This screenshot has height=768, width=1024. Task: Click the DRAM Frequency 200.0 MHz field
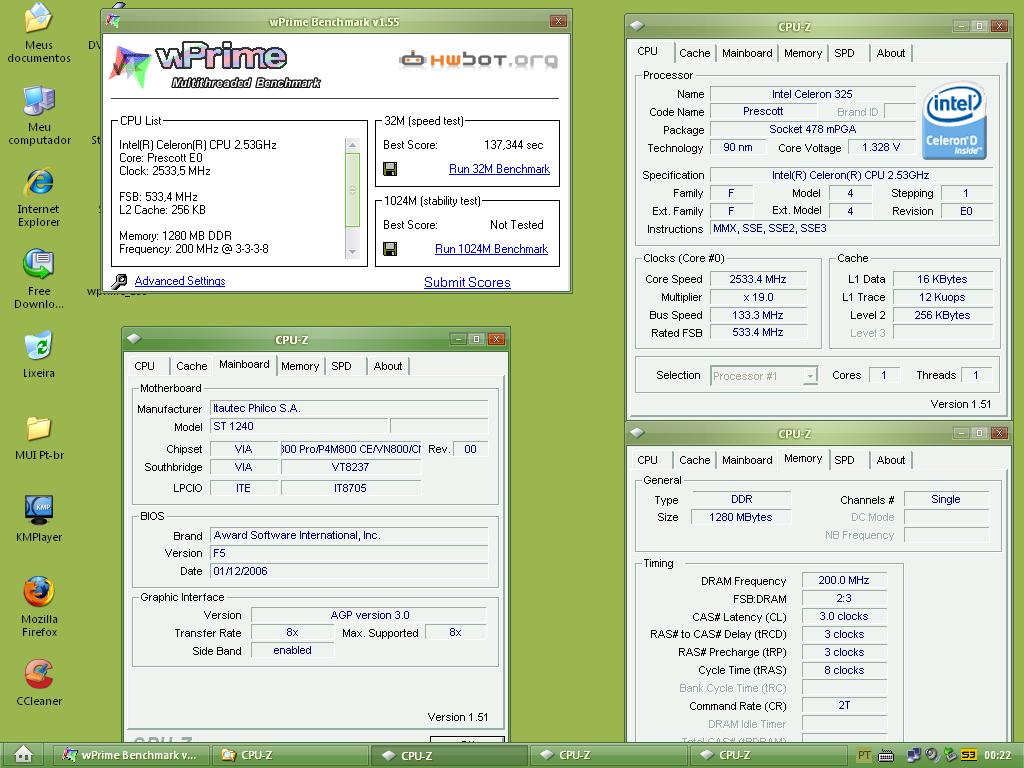(x=844, y=580)
